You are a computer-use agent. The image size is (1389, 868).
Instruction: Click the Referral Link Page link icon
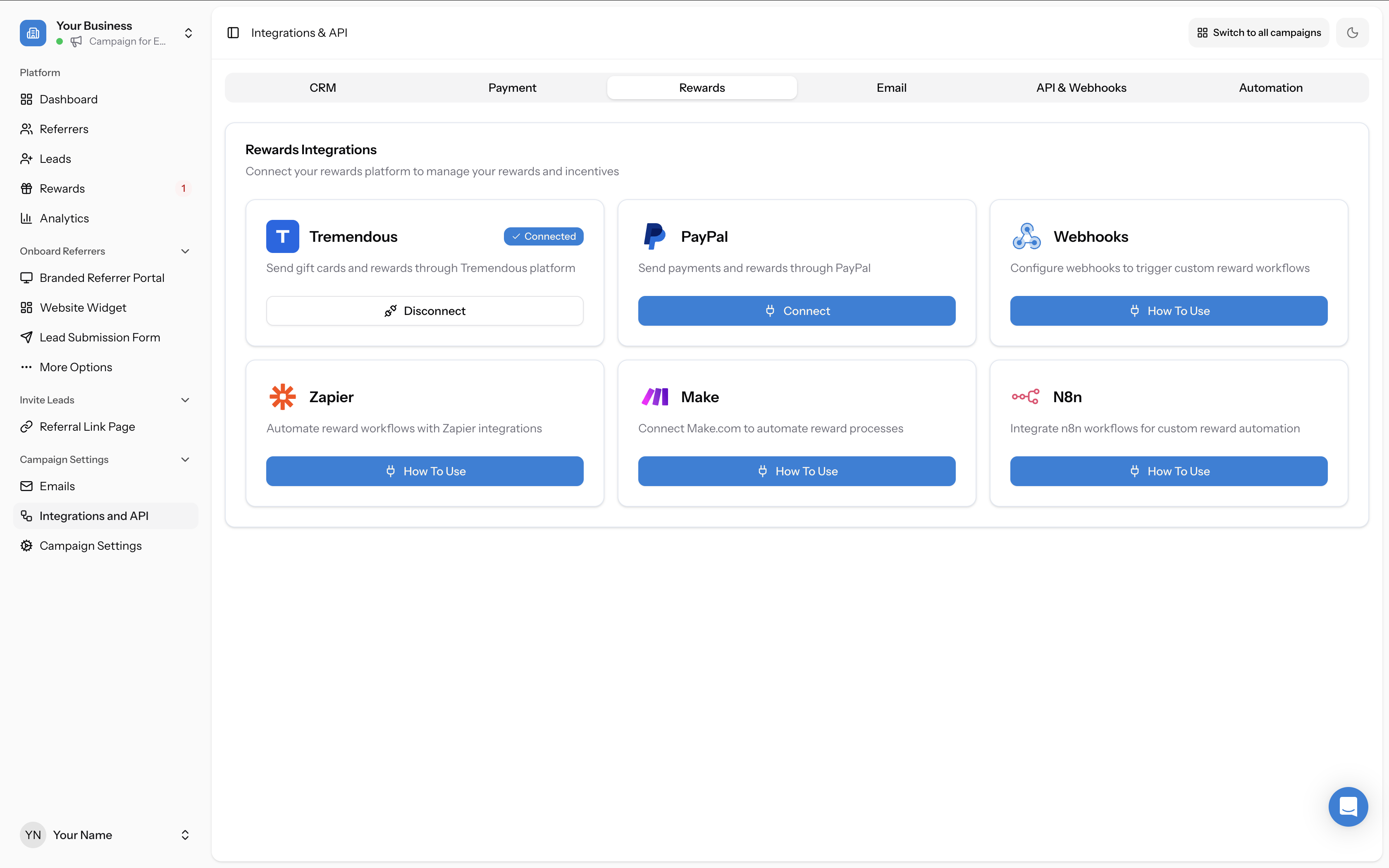(x=26, y=426)
